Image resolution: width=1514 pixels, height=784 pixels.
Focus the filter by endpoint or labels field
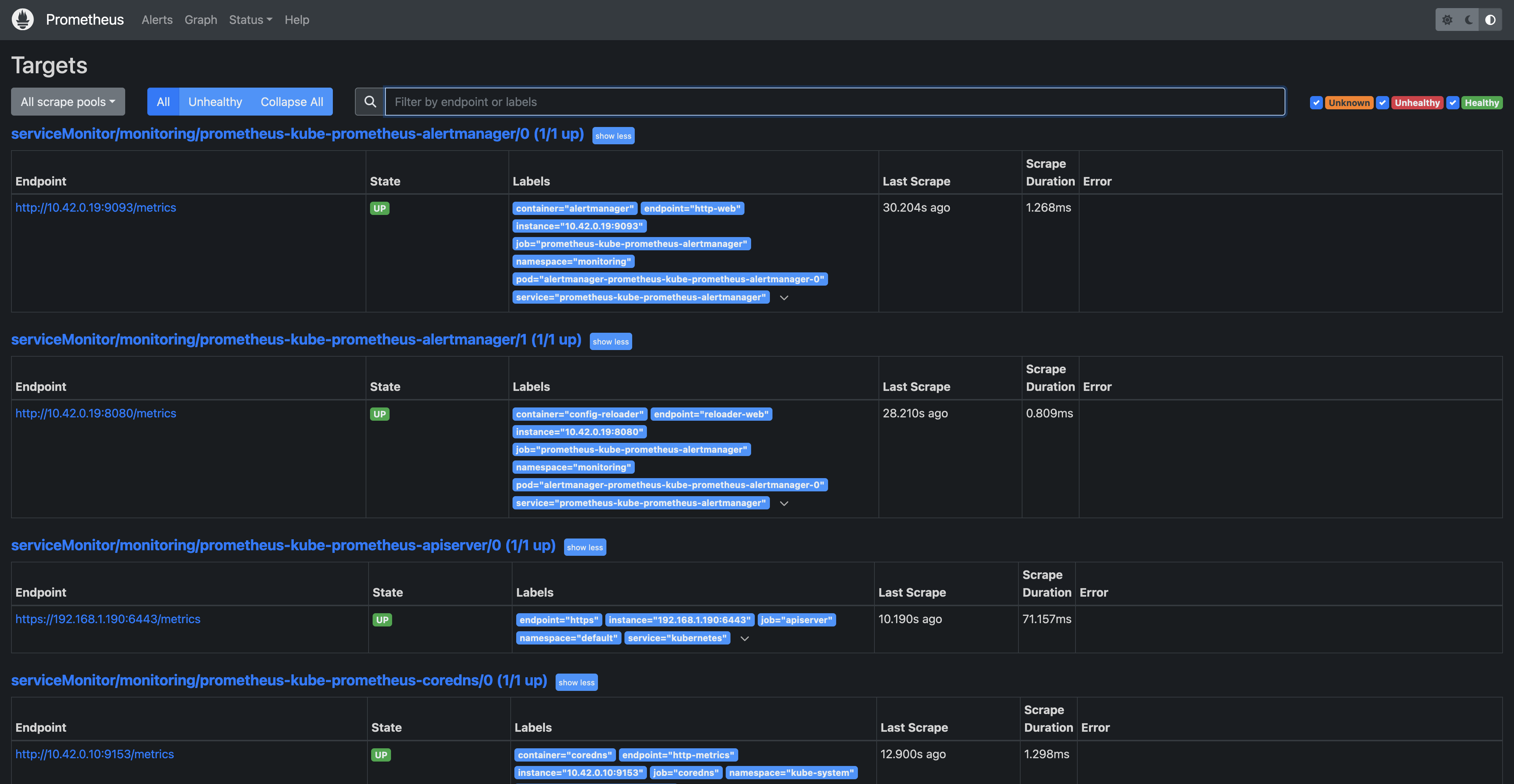pyautogui.click(x=835, y=102)
